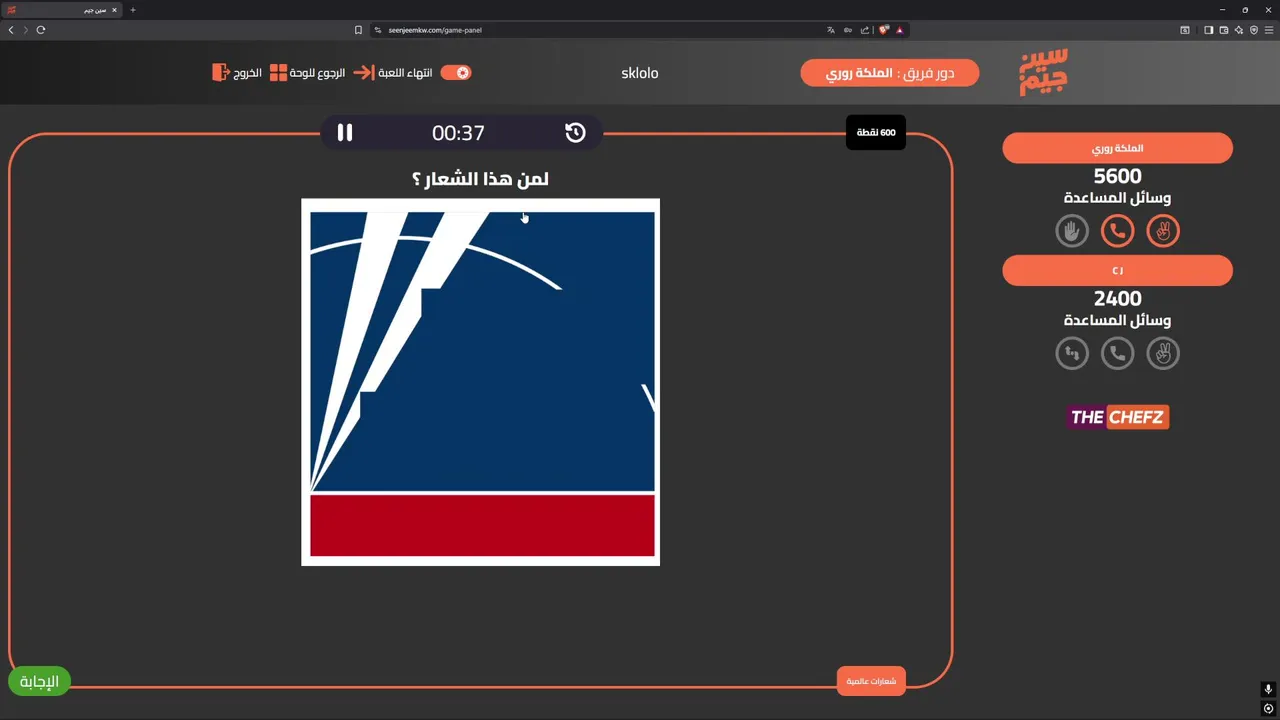This screenshot has height=720, width=1280.
Task: Open Brave Shields lion icon
Action: coord(883,30)
